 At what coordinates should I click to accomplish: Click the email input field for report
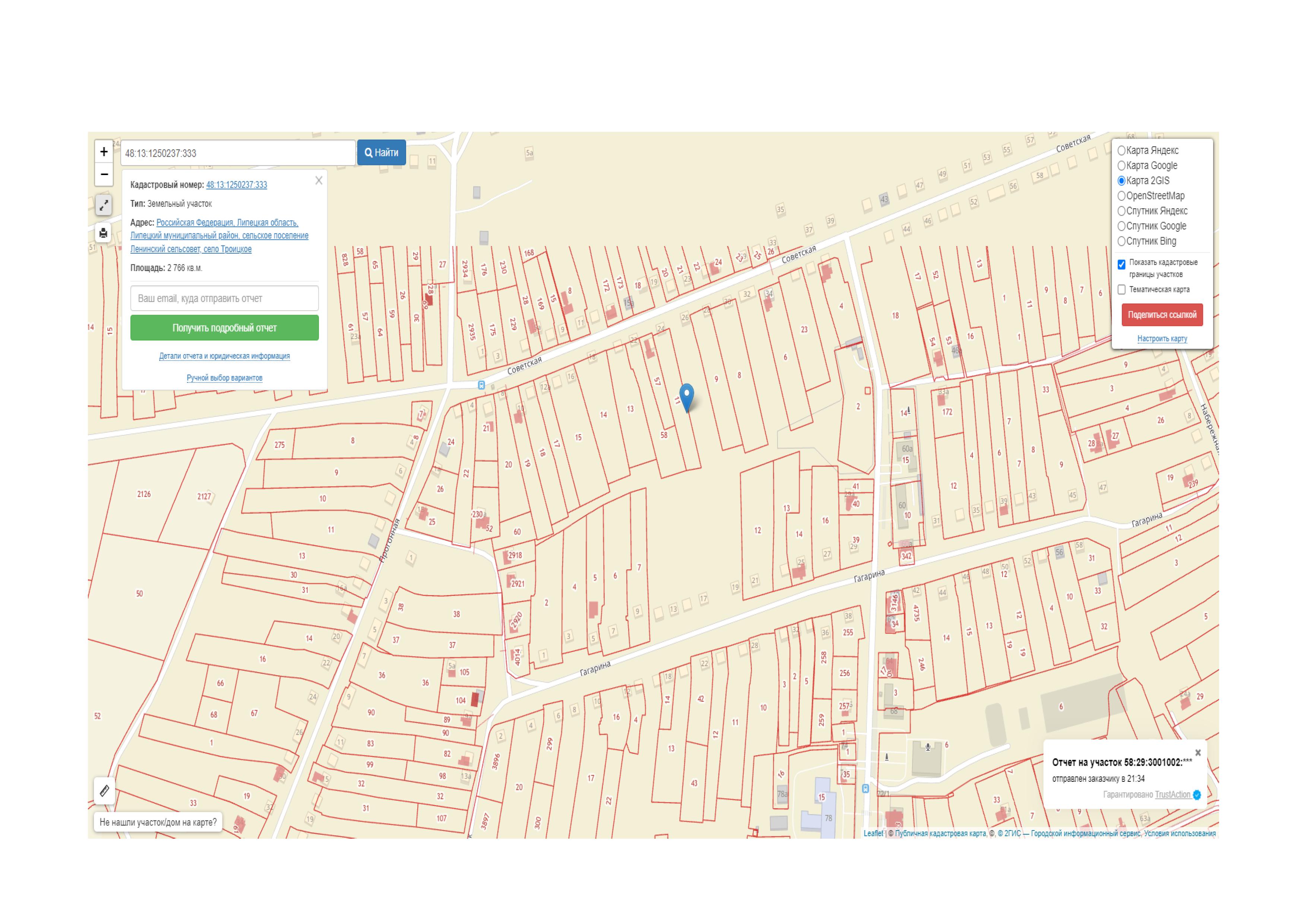pyautogui.click(x=224, y=298)
